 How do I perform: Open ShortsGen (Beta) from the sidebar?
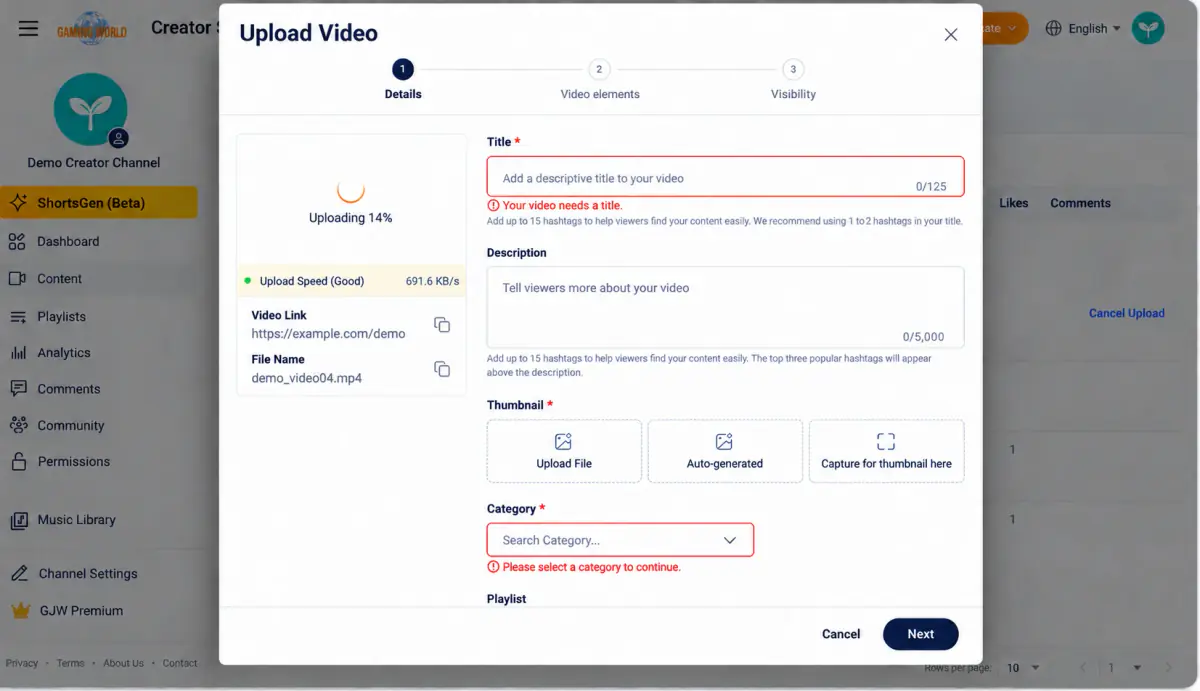point(99,203)
